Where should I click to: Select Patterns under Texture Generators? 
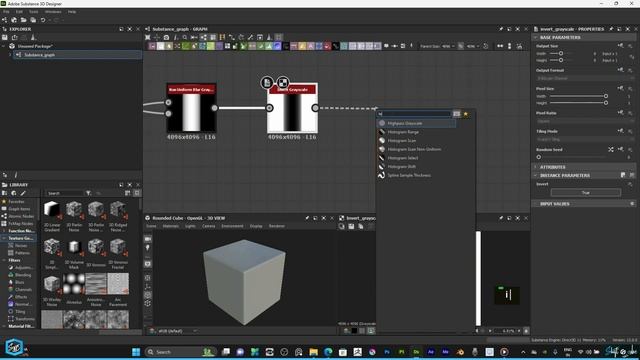coord(22,253)
